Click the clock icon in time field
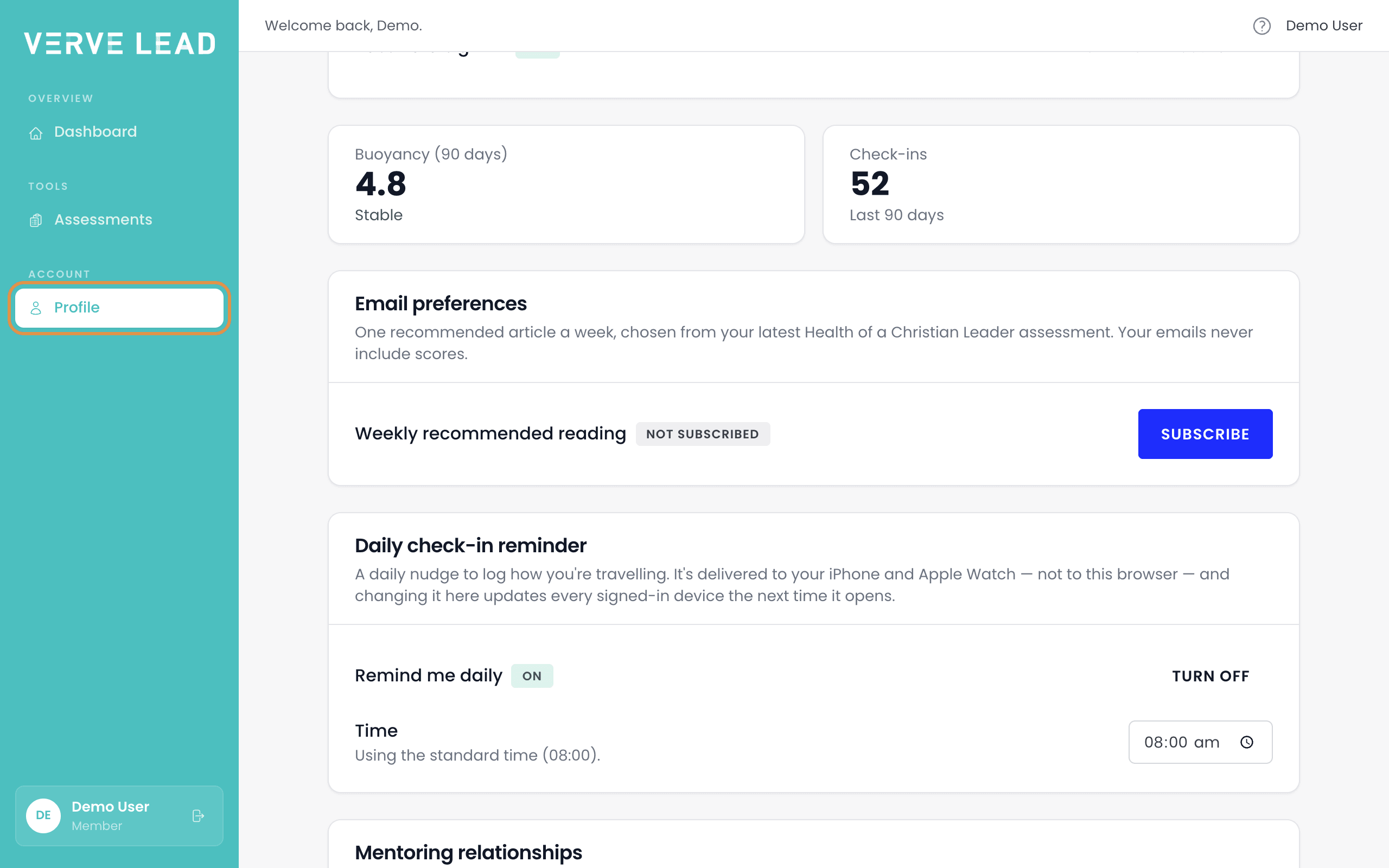1389x868 pixels. (x=1247, y=742)
